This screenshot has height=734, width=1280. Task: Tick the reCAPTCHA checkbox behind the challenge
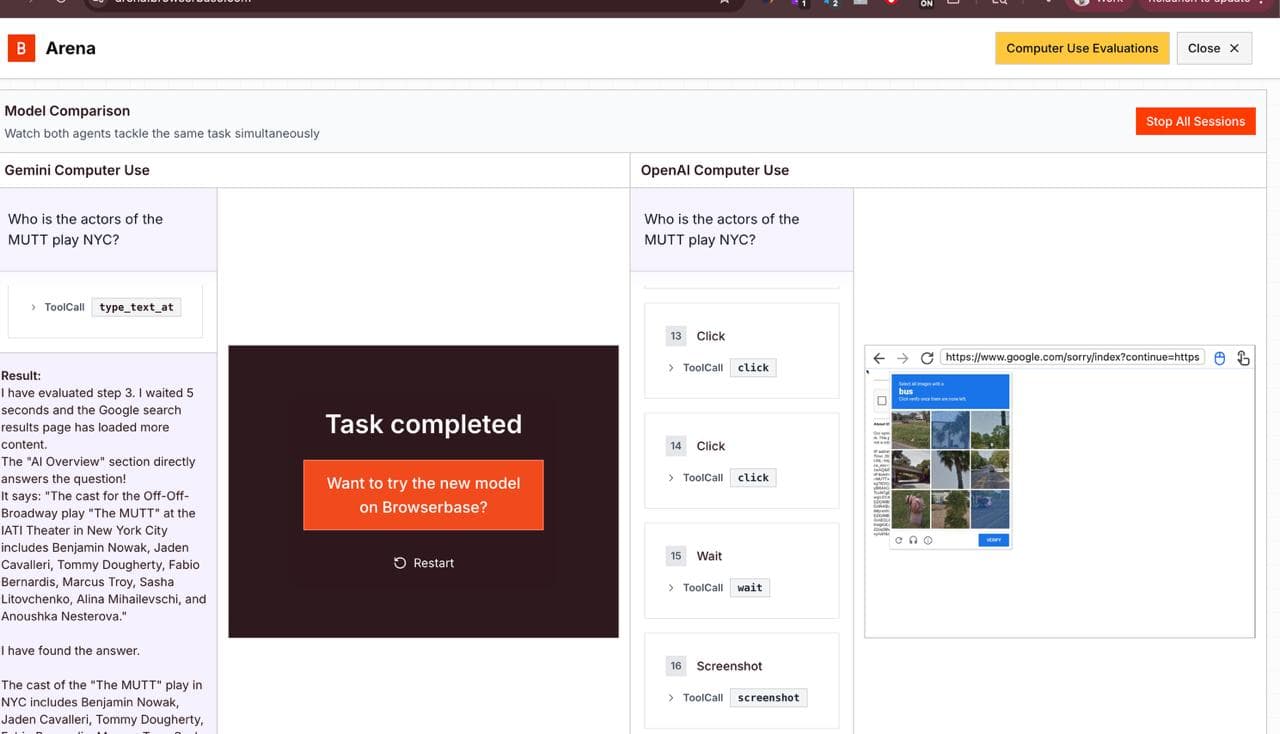[x=881, y=401]
